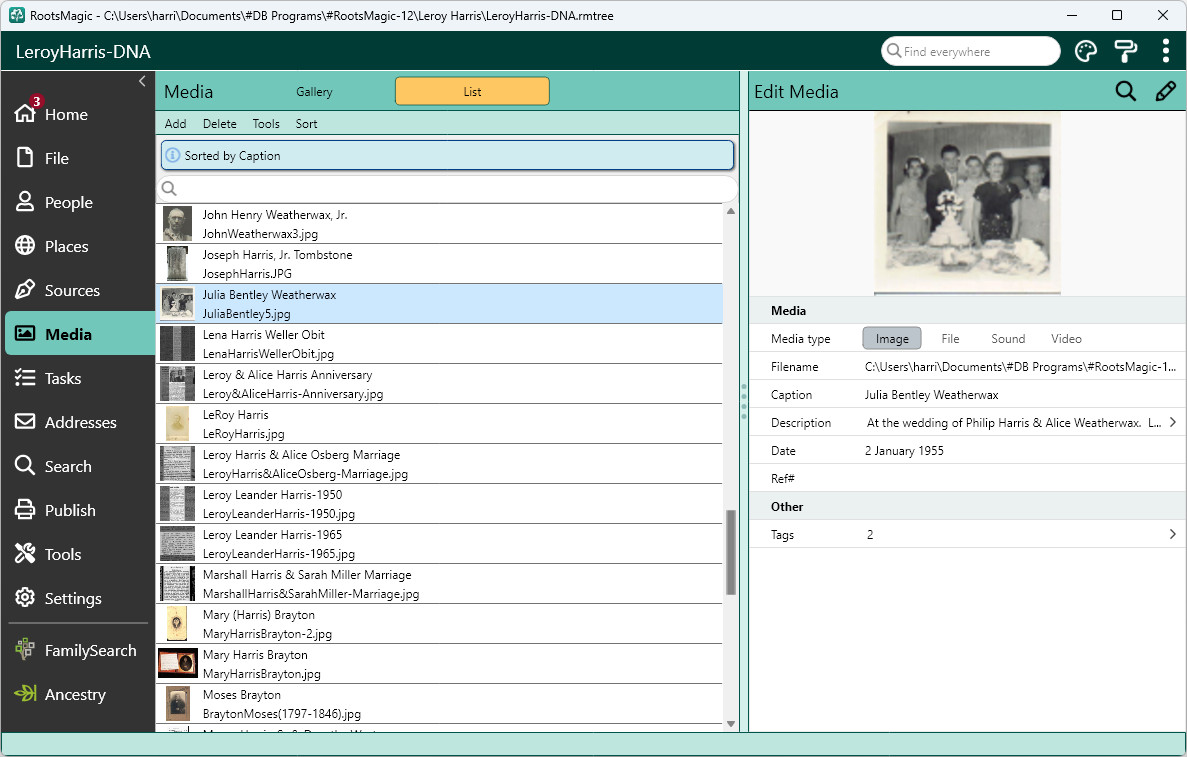Image resolution: width=1187 pixels, height=757 pixels.
Task: Select the Lena Harris Weller Obit entry
Action: pos(439,344)
